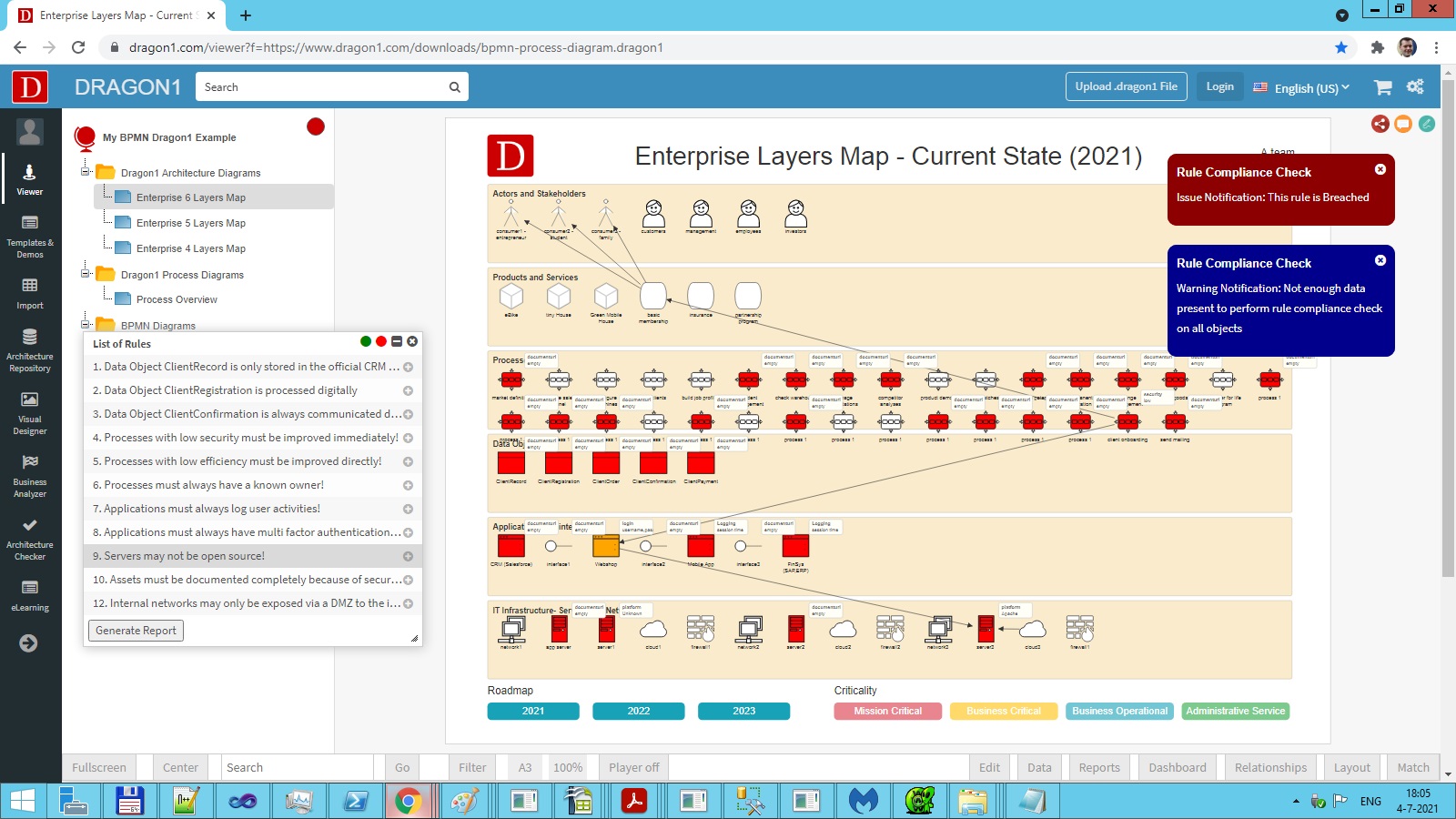Click the Fullscreen button
The width and height of the screenshot is (1456, 819).
pos(99,767)
